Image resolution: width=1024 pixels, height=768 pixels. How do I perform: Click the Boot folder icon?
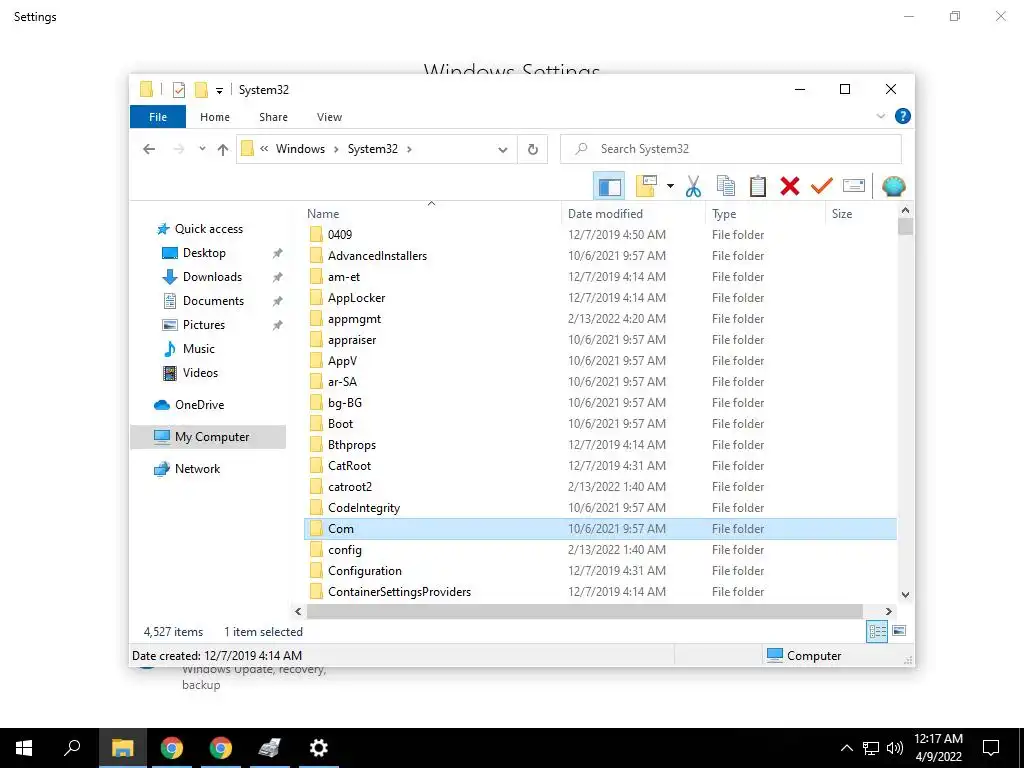[316, 424]
